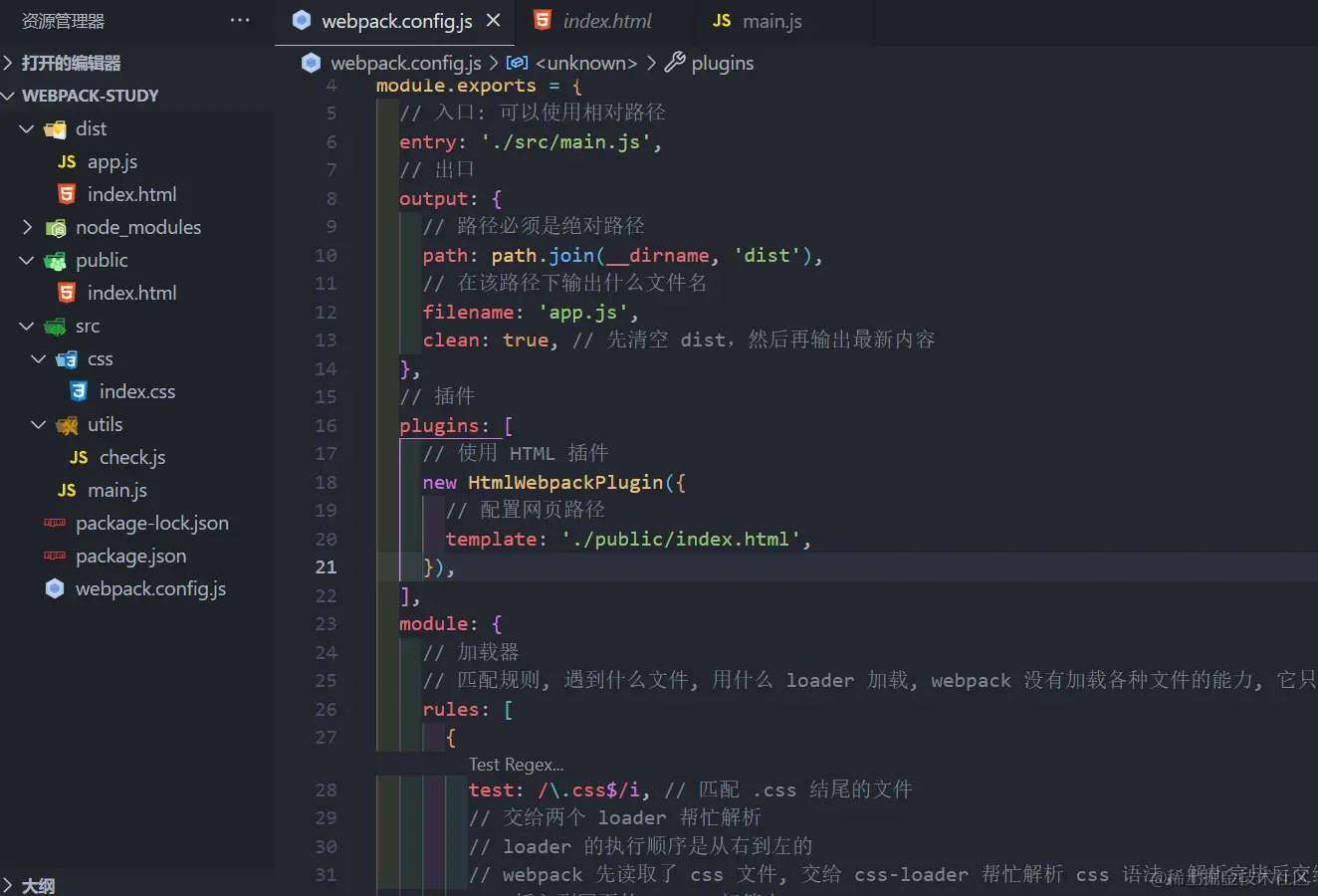This screenshot has height=896, width=1318.
Task: Click the webpack.config.js breadcrumb item
Action: [x=406, y=63]
